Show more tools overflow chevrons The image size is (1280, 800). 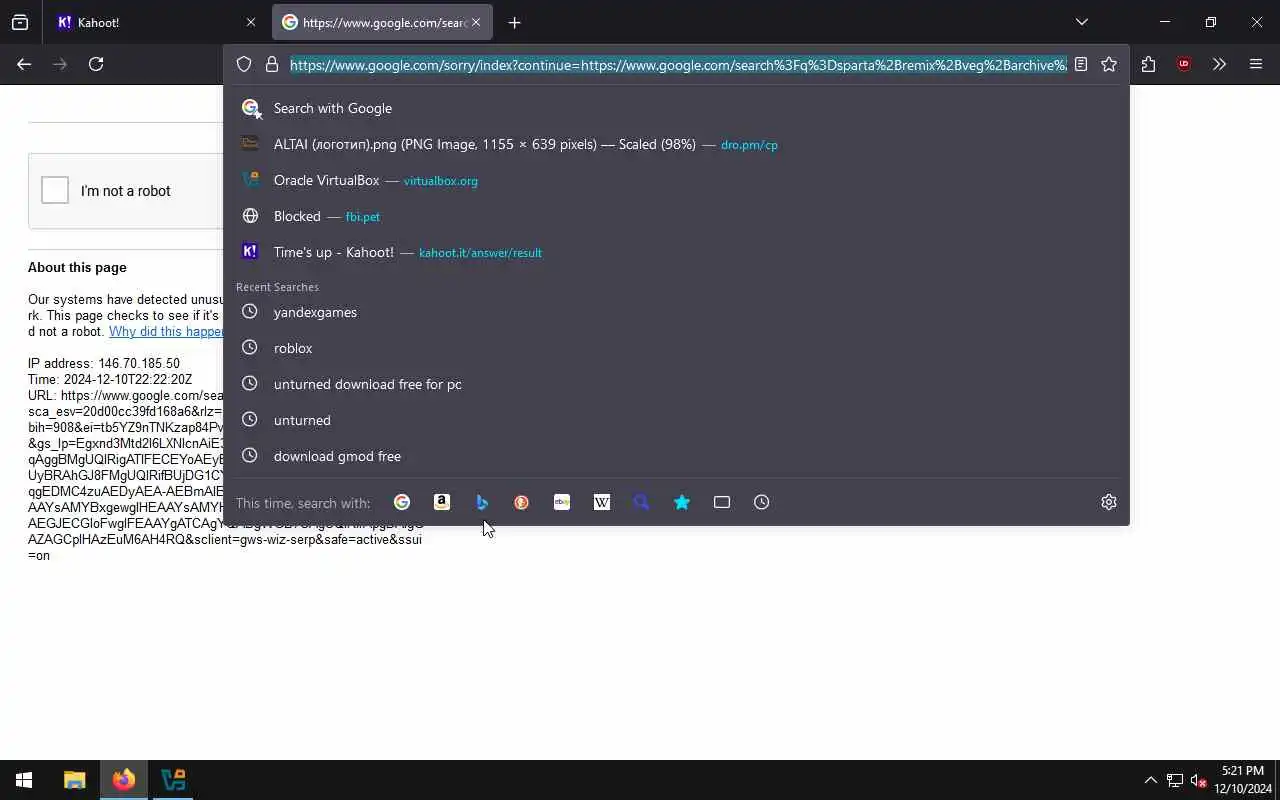click(1219, 64)
